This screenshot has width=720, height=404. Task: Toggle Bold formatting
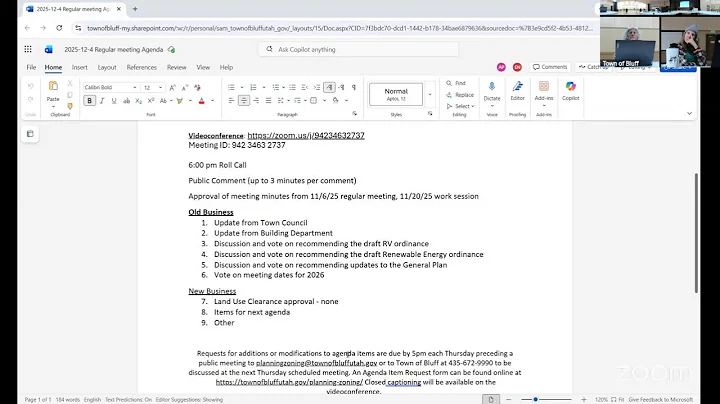click(x=90, y=101)
